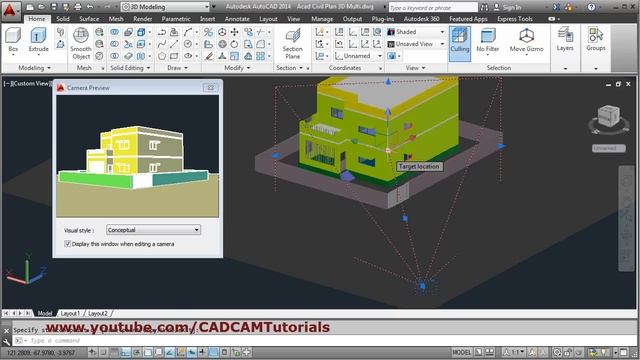Click the Array tool in Modify

click(261, 56)
